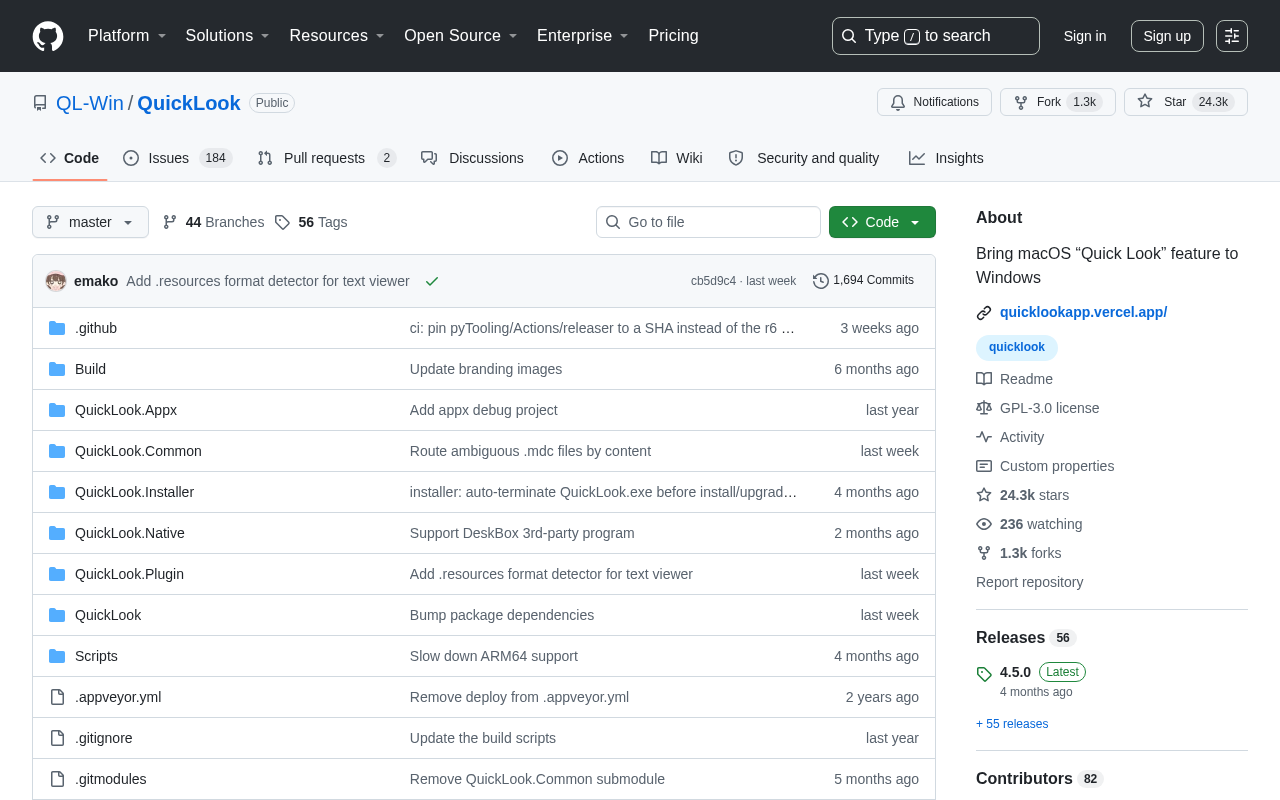Click the Star icon
This screenshot has height=800, width=1280.
click(x=1145, y=101)
